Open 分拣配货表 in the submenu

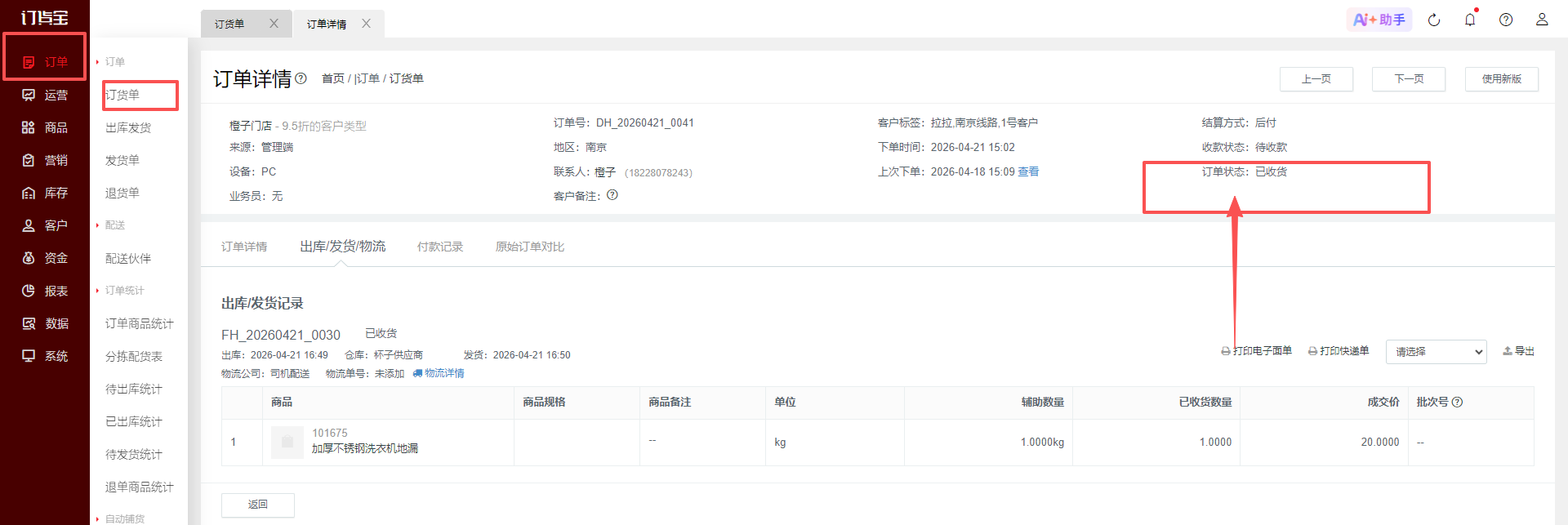click(x=134, y=356)
